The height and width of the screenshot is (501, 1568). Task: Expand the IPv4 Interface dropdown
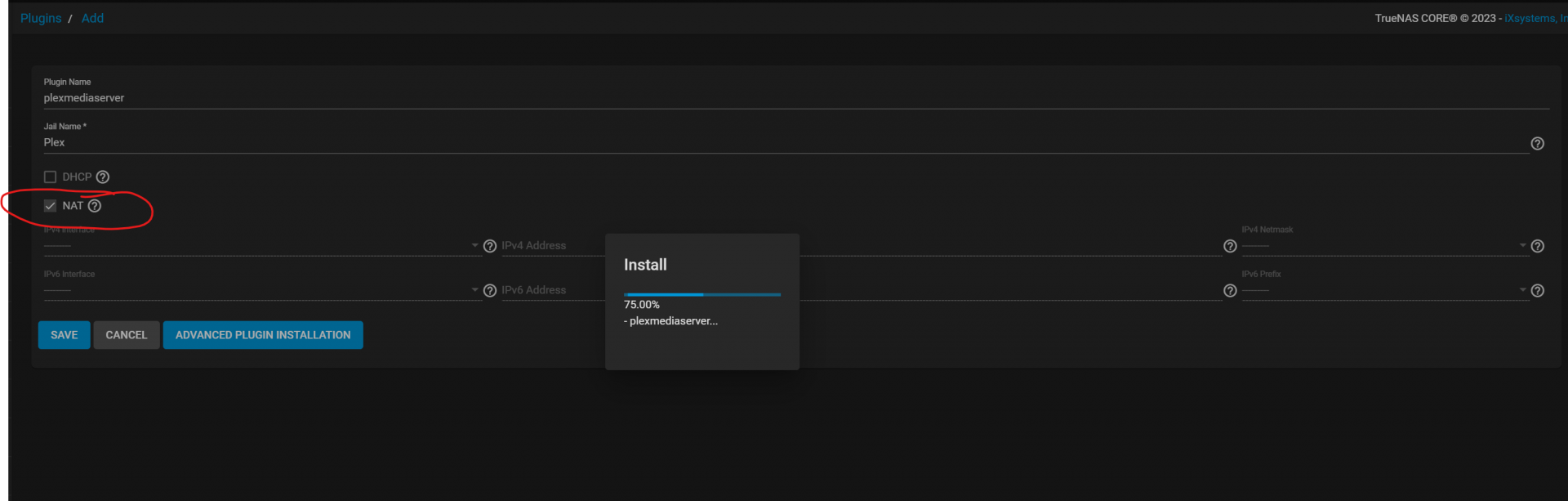261,245
